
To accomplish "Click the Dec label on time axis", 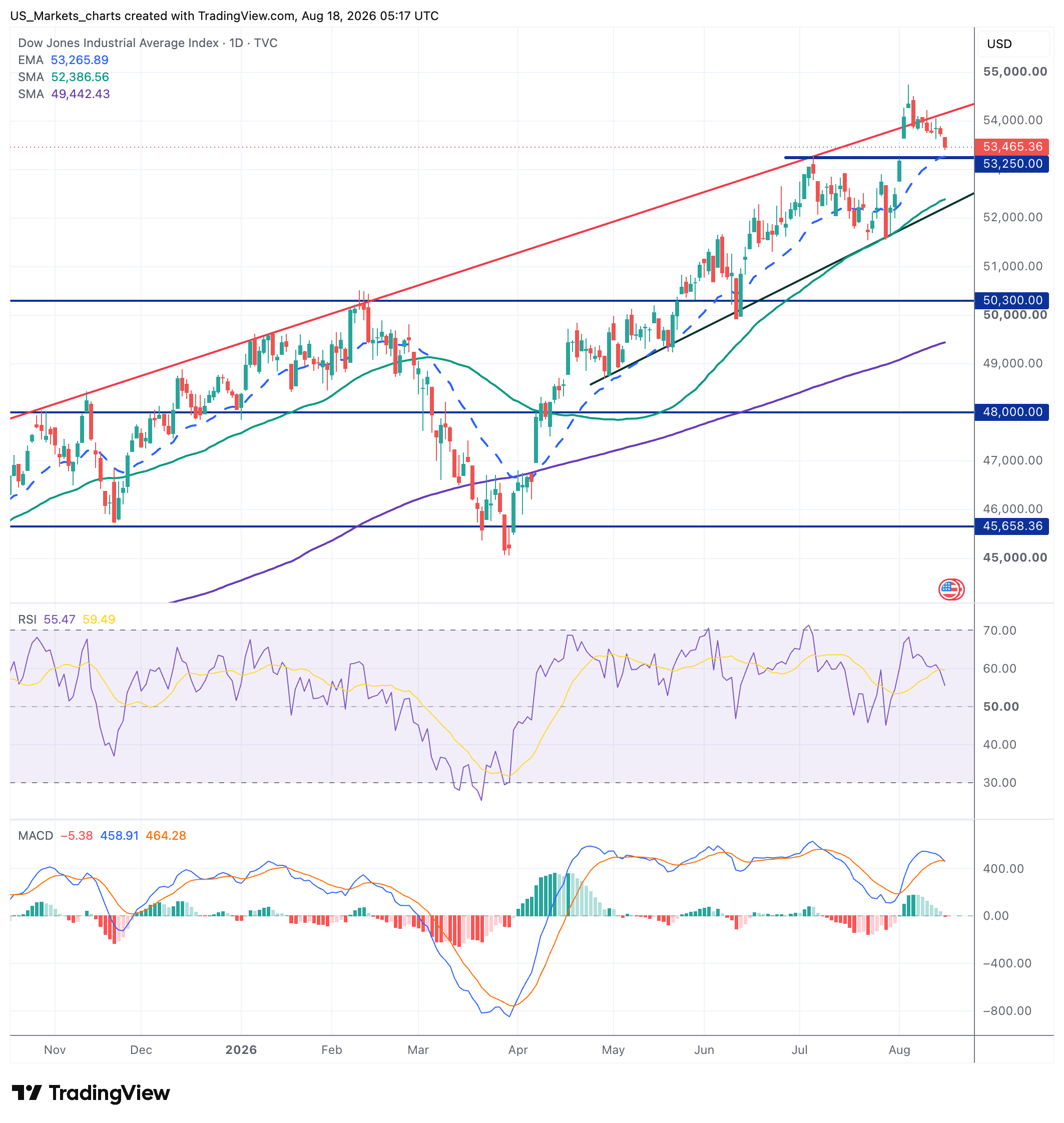I will click(141, 1050).
